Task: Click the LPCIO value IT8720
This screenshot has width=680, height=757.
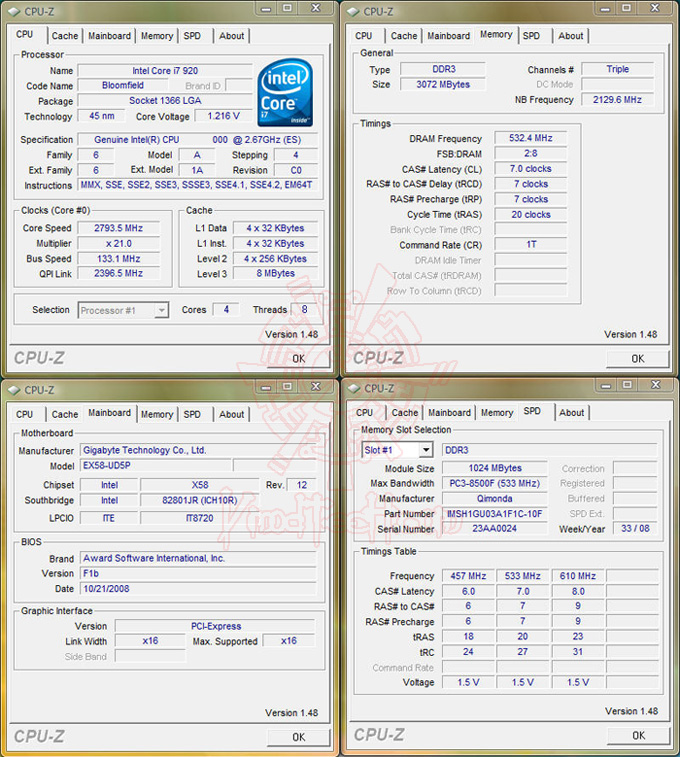Action: click(x=200, y=518)
